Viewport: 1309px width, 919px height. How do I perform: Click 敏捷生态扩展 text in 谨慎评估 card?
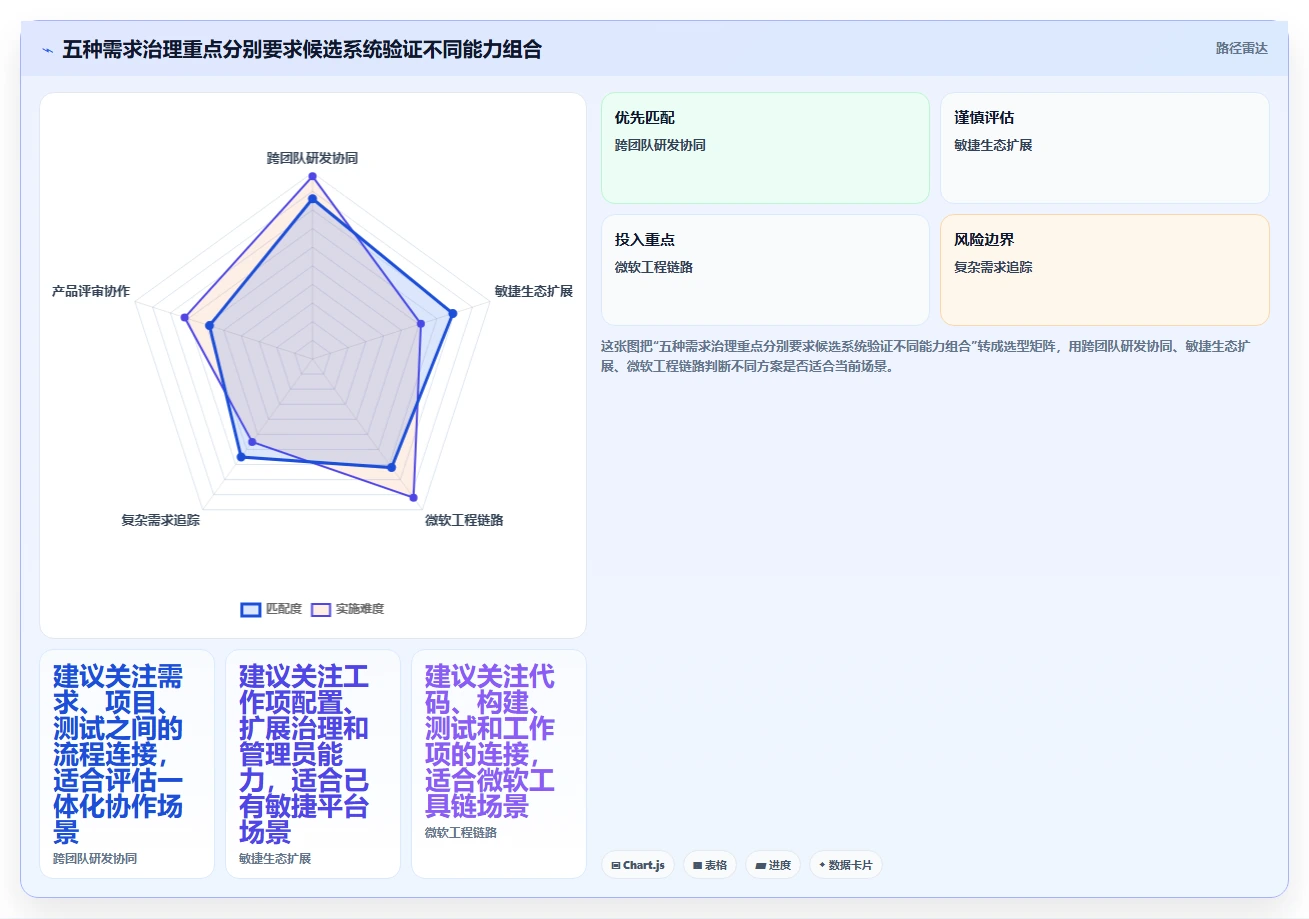tap(993, 145)
